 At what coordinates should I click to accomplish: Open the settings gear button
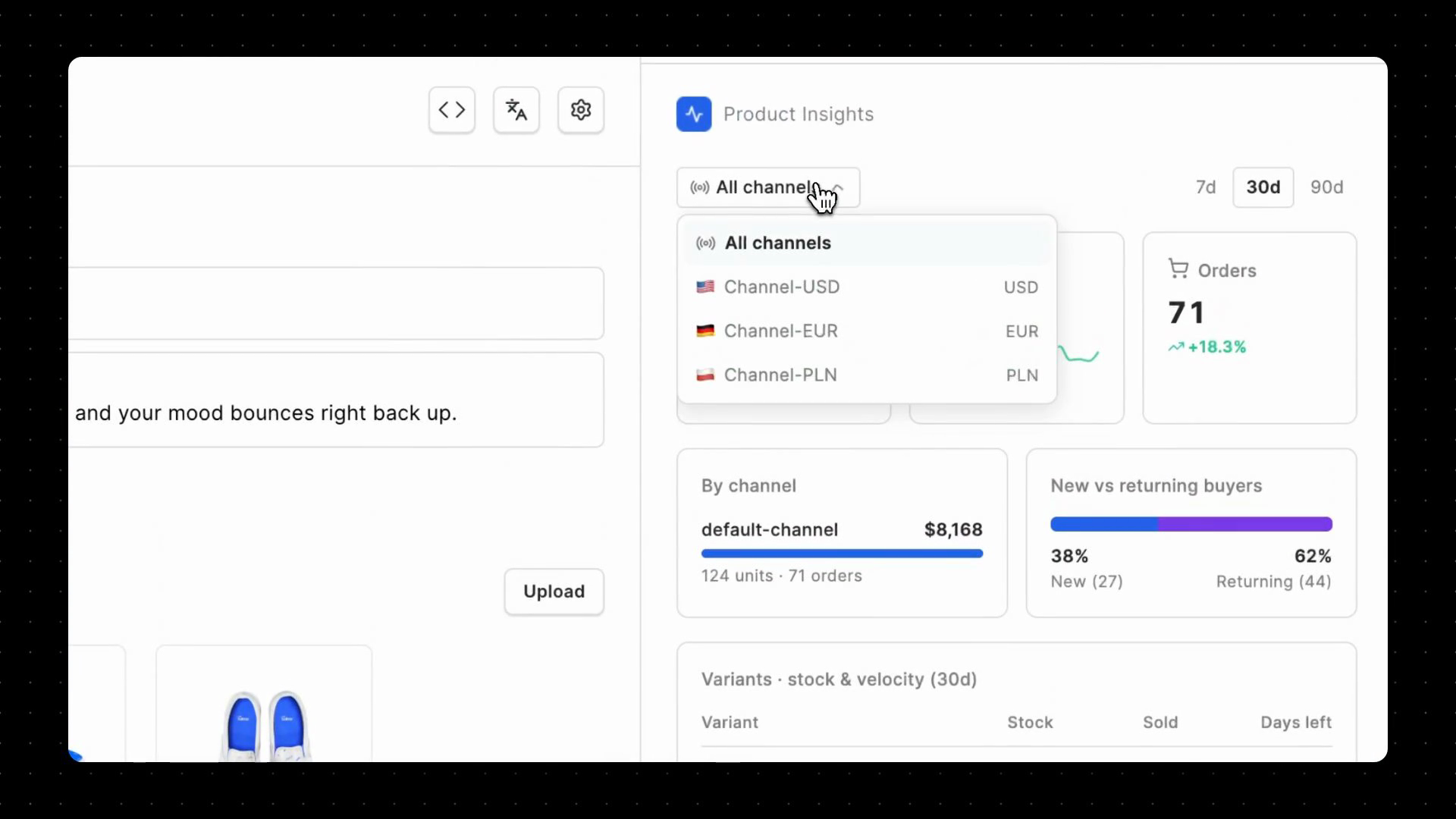pyautogui.click(x=581, y=110)
